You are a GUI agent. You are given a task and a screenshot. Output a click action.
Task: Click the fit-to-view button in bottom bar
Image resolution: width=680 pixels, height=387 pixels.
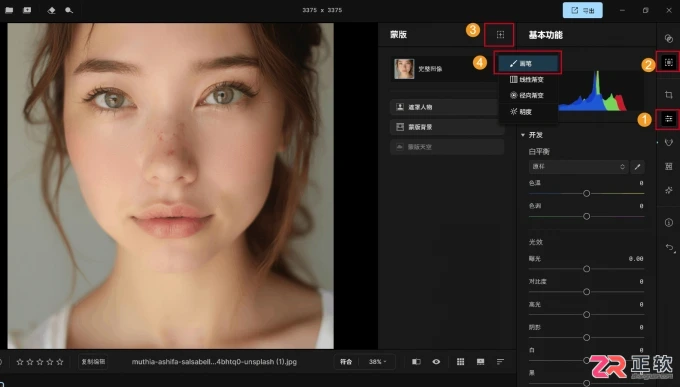point(346,362)
